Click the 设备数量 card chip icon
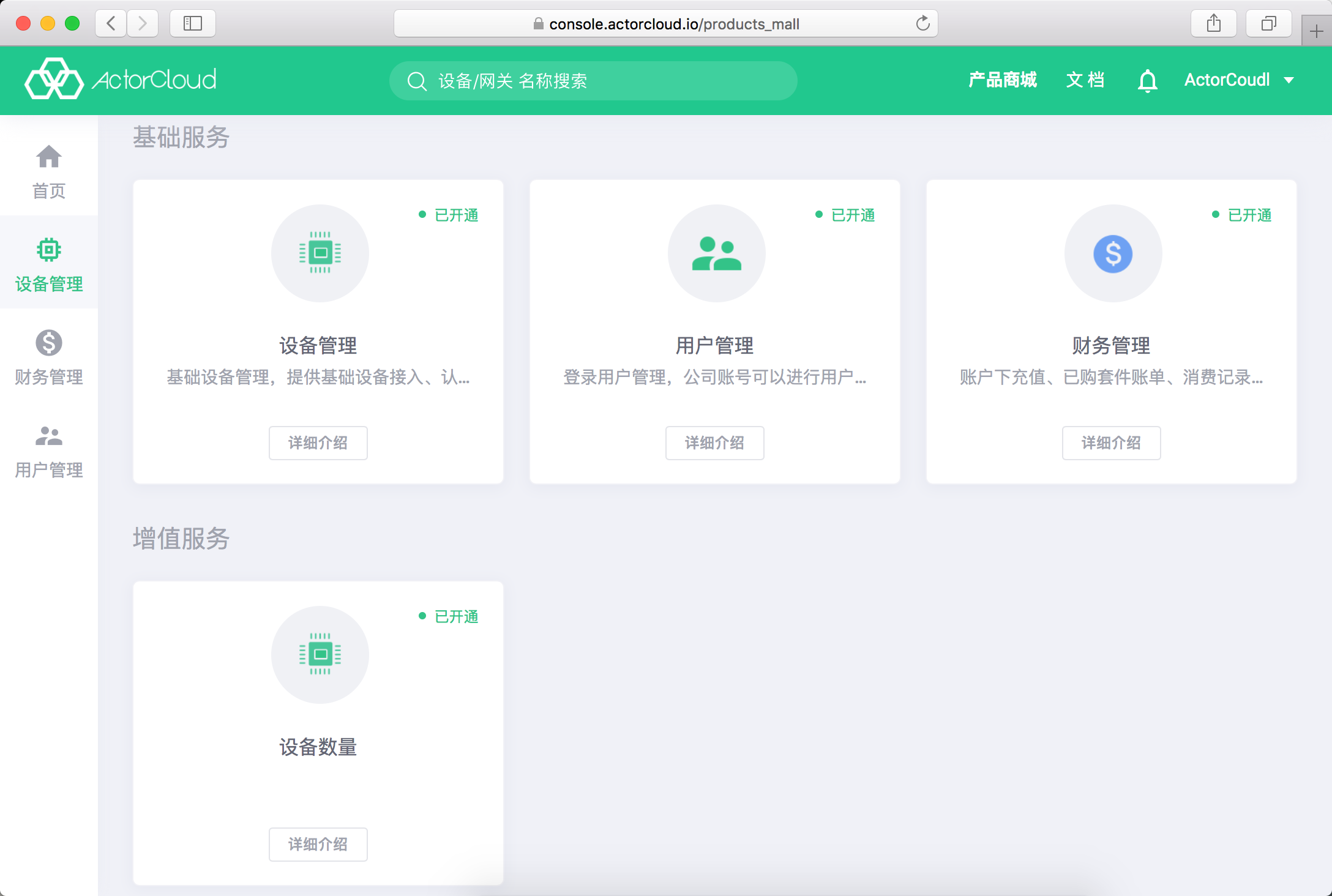This screenshot has width=1332, height=896. tap(320, 654)
